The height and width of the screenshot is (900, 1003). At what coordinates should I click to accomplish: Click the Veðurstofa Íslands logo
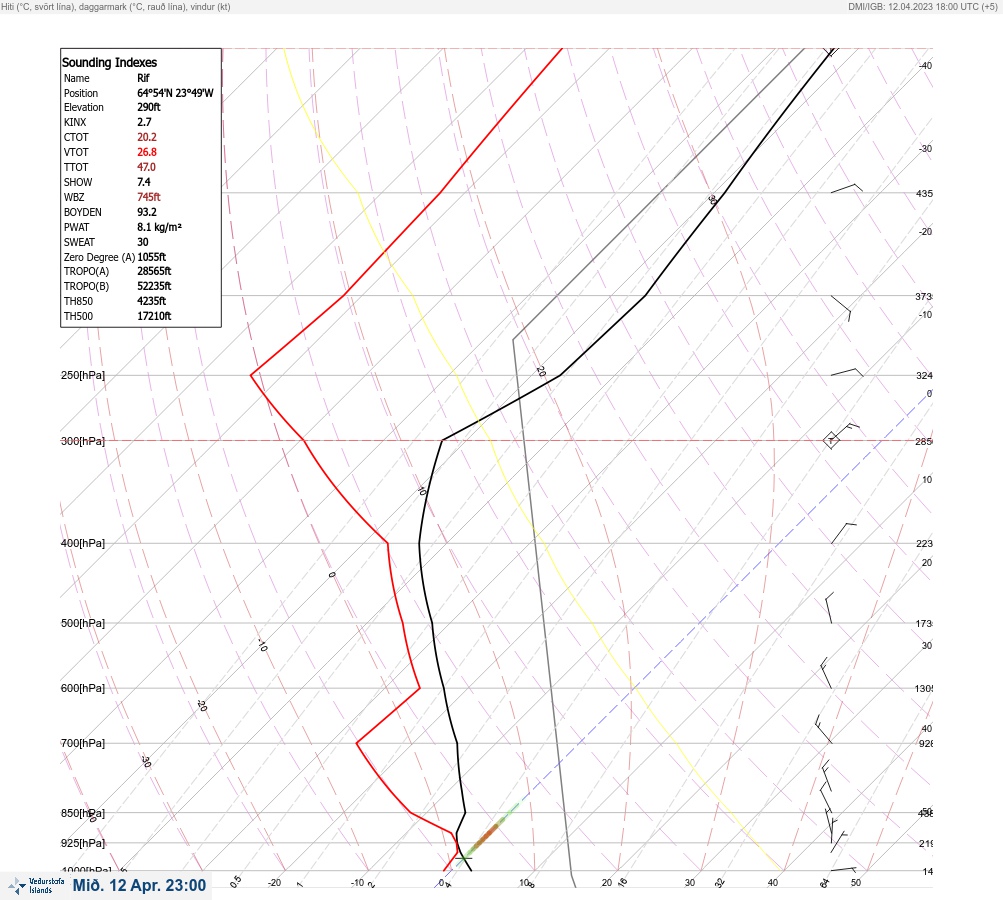click(x=36, y=886)
